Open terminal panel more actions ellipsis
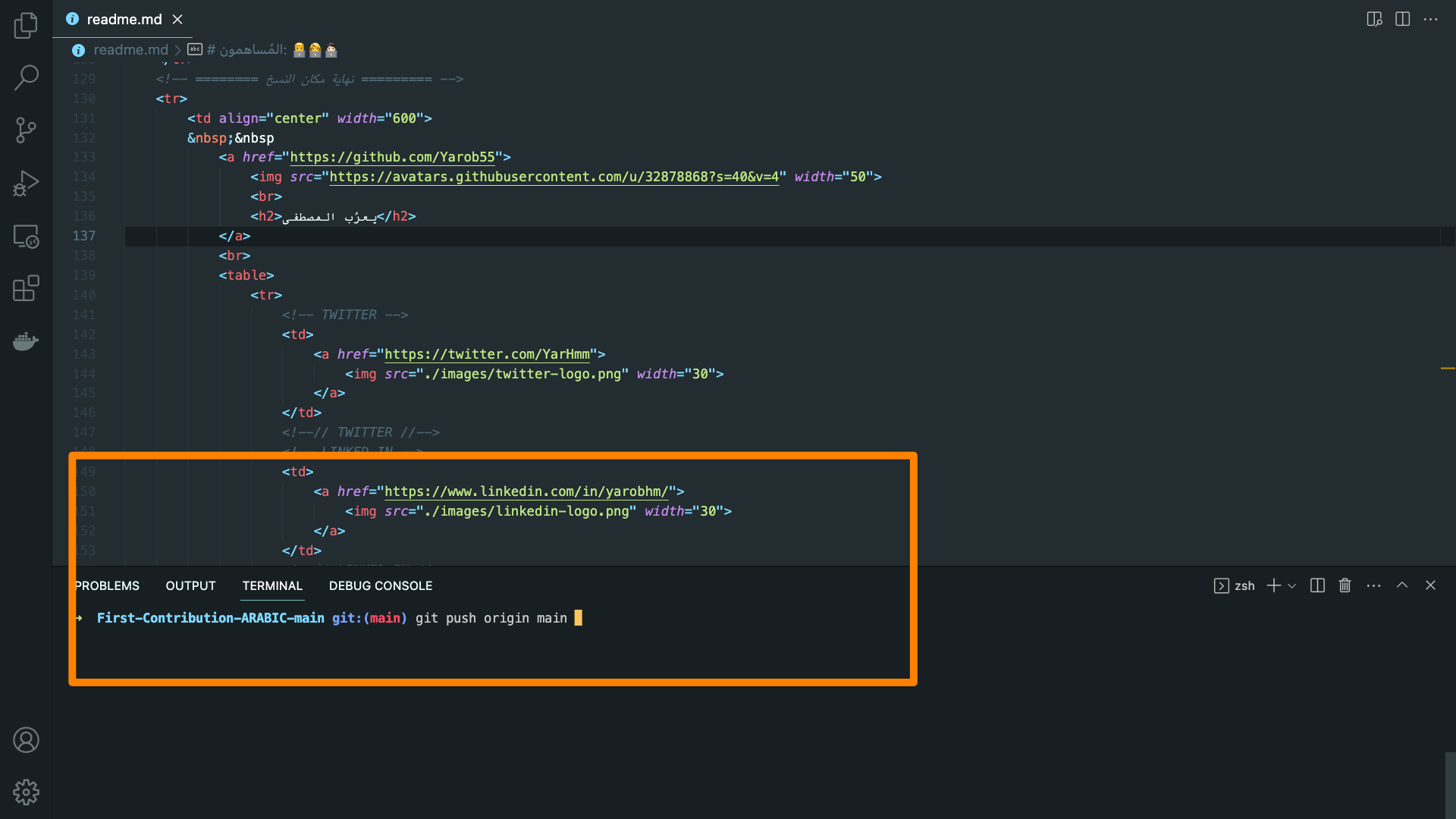Viewport: 1456px width, 819px height. tap(1373, 585)
